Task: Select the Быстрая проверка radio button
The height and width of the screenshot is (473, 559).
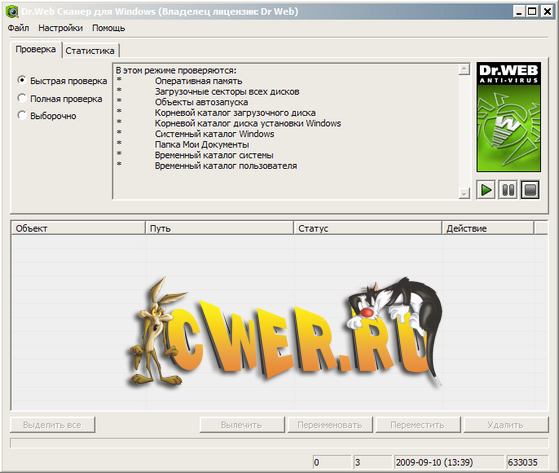Action: click(22, 80)
